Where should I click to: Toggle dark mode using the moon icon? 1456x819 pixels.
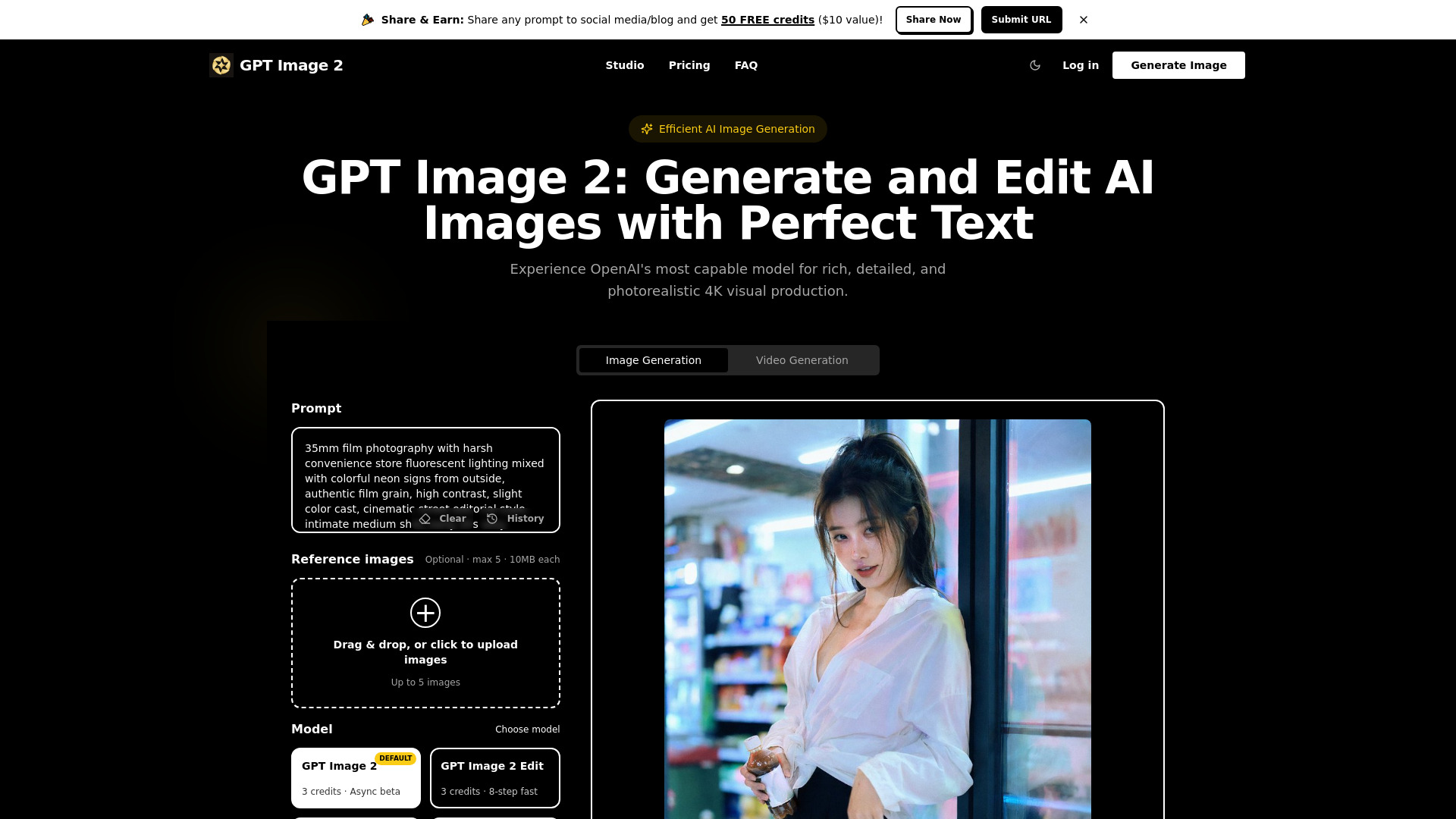(1035, 65)
